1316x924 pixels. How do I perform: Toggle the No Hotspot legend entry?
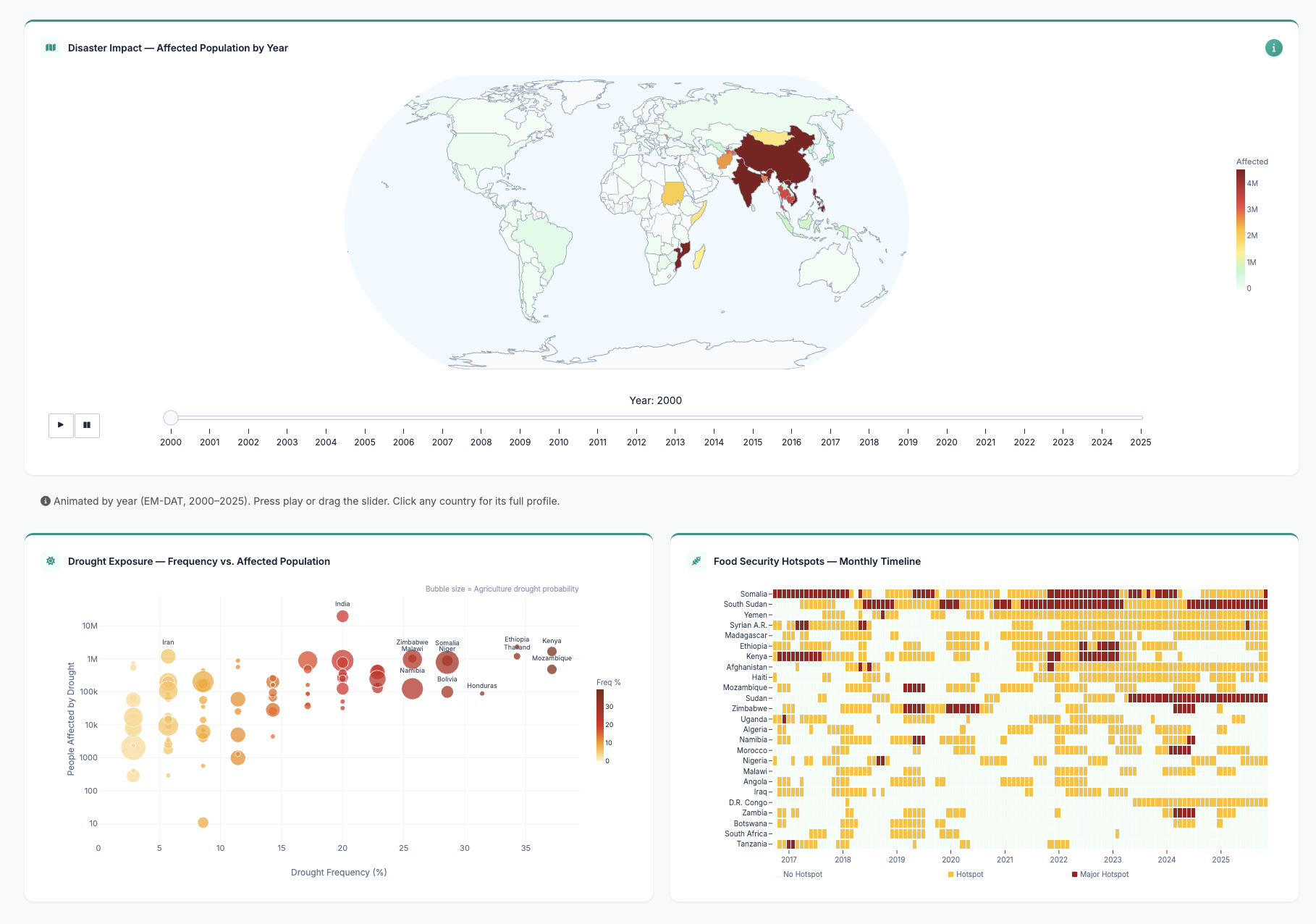coord(802,874)
